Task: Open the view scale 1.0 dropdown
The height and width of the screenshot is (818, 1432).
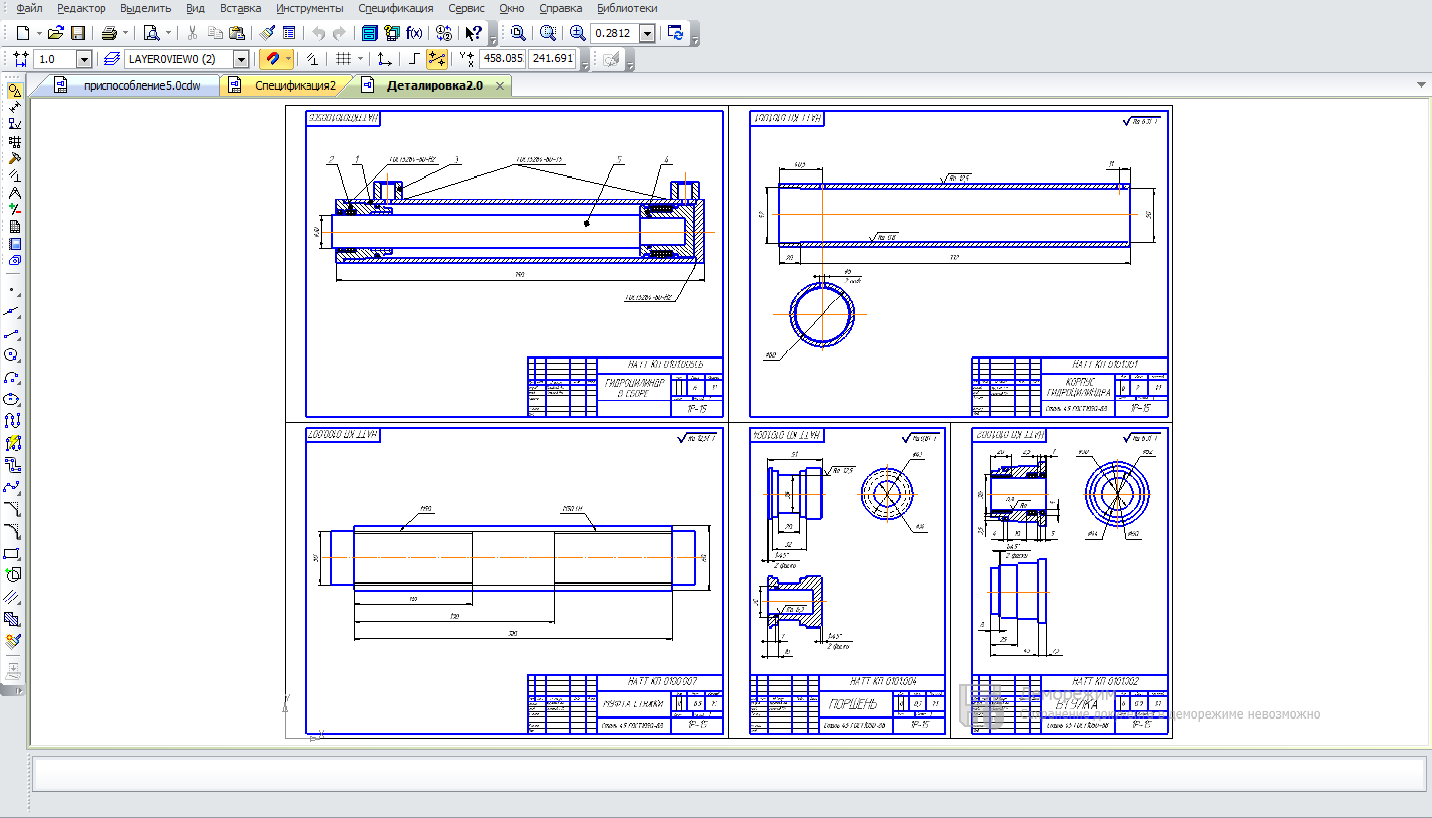Action: (83, 59)
